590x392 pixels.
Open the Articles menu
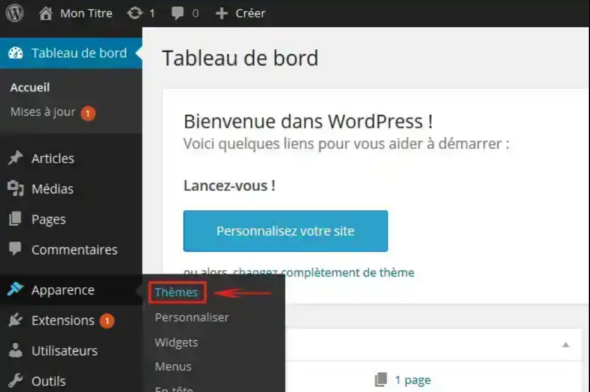tap(53, 158)
